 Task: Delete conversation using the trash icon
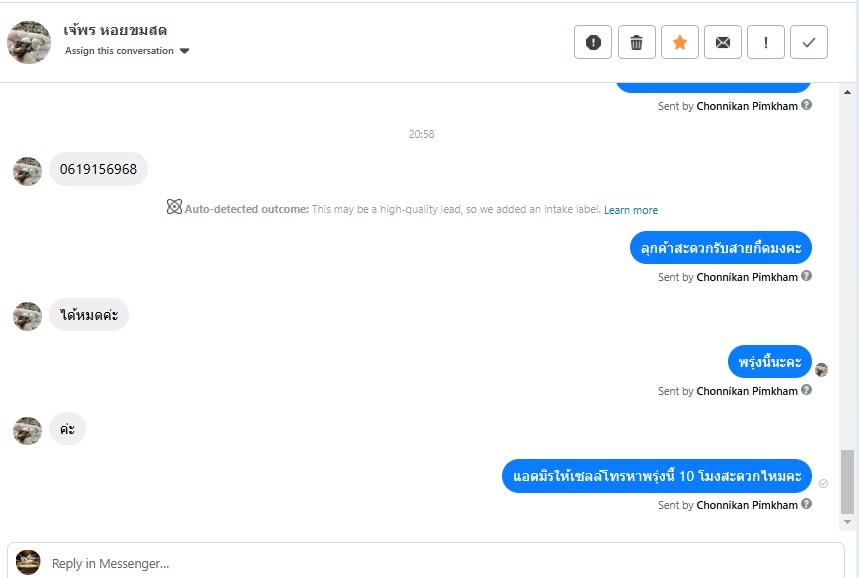point(636,42)
